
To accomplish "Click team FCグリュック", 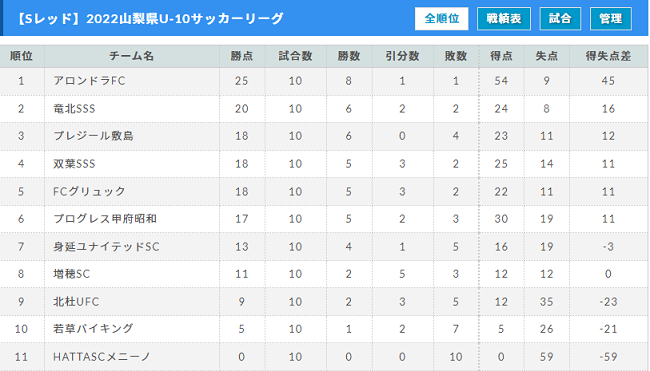I will click(x=89, y=192).
